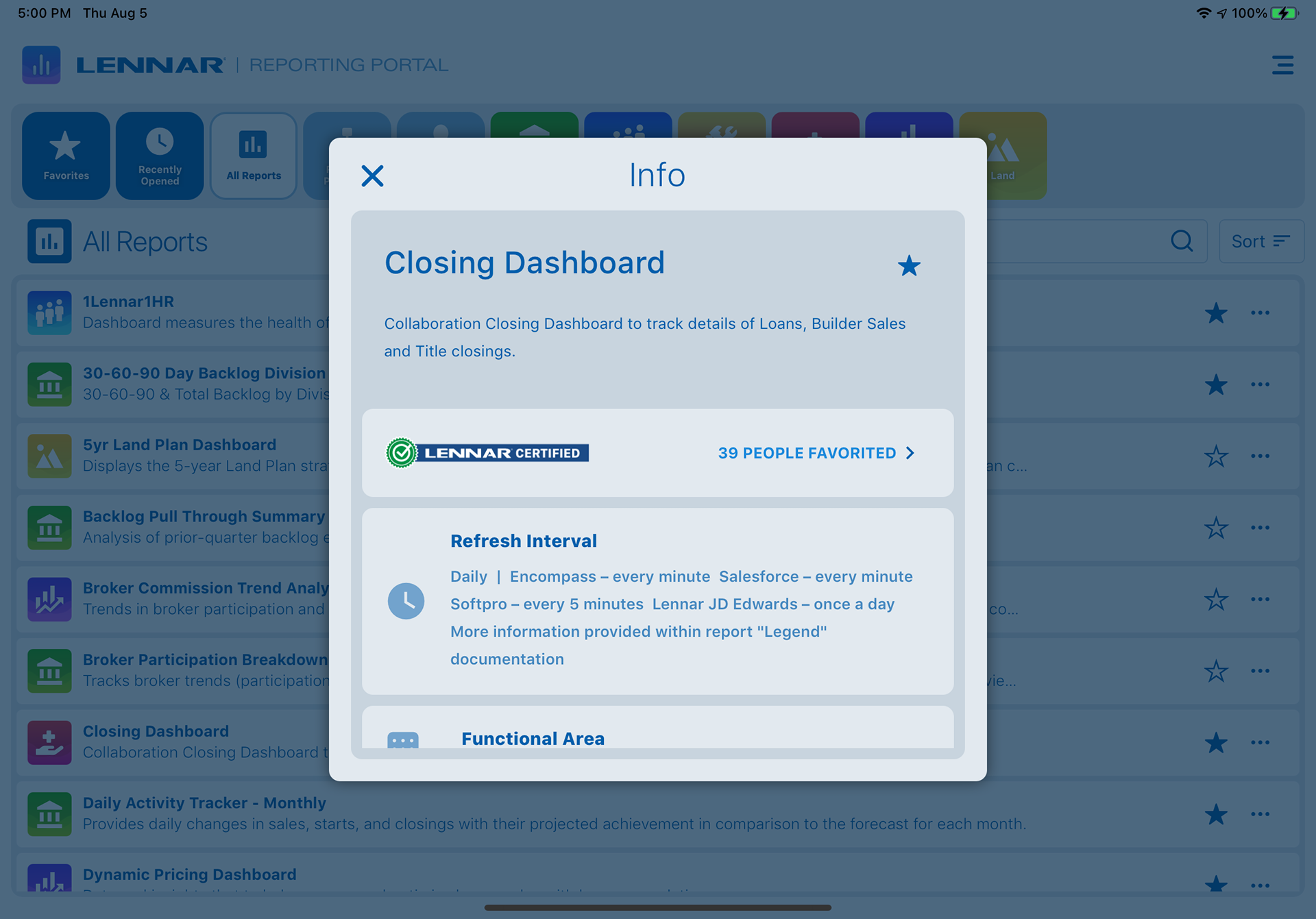Viewport: 1316px width, 919px height.
Task: Open more options for Broker Participation Breakdown
Action: click(1260, 671)
